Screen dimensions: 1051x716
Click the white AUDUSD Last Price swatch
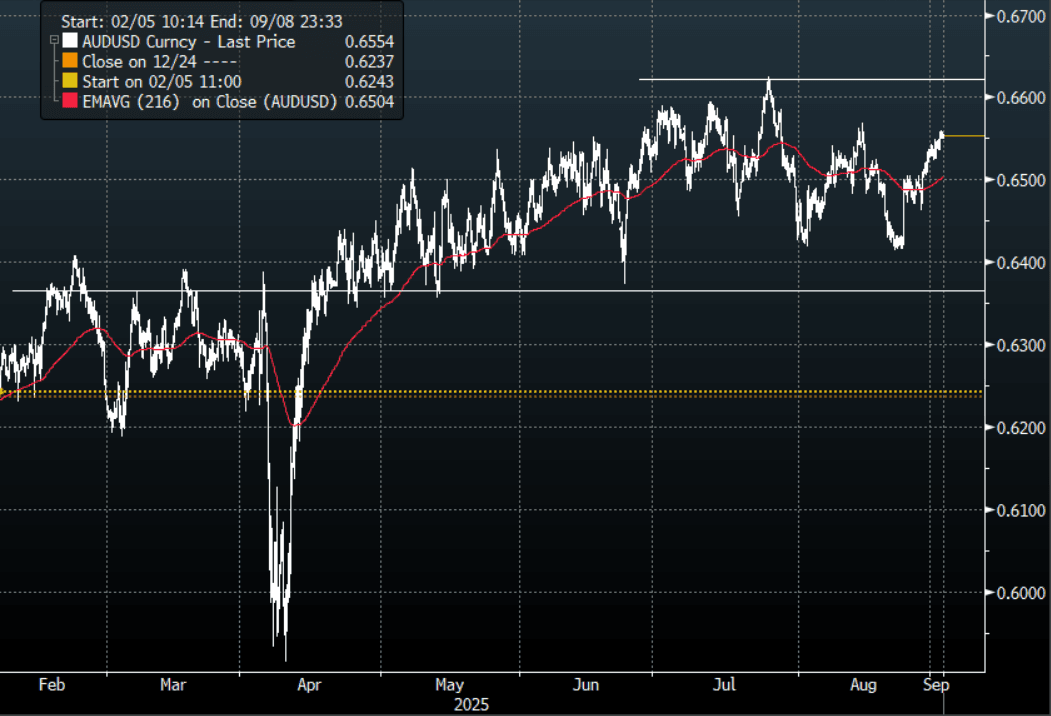point(69,41)
